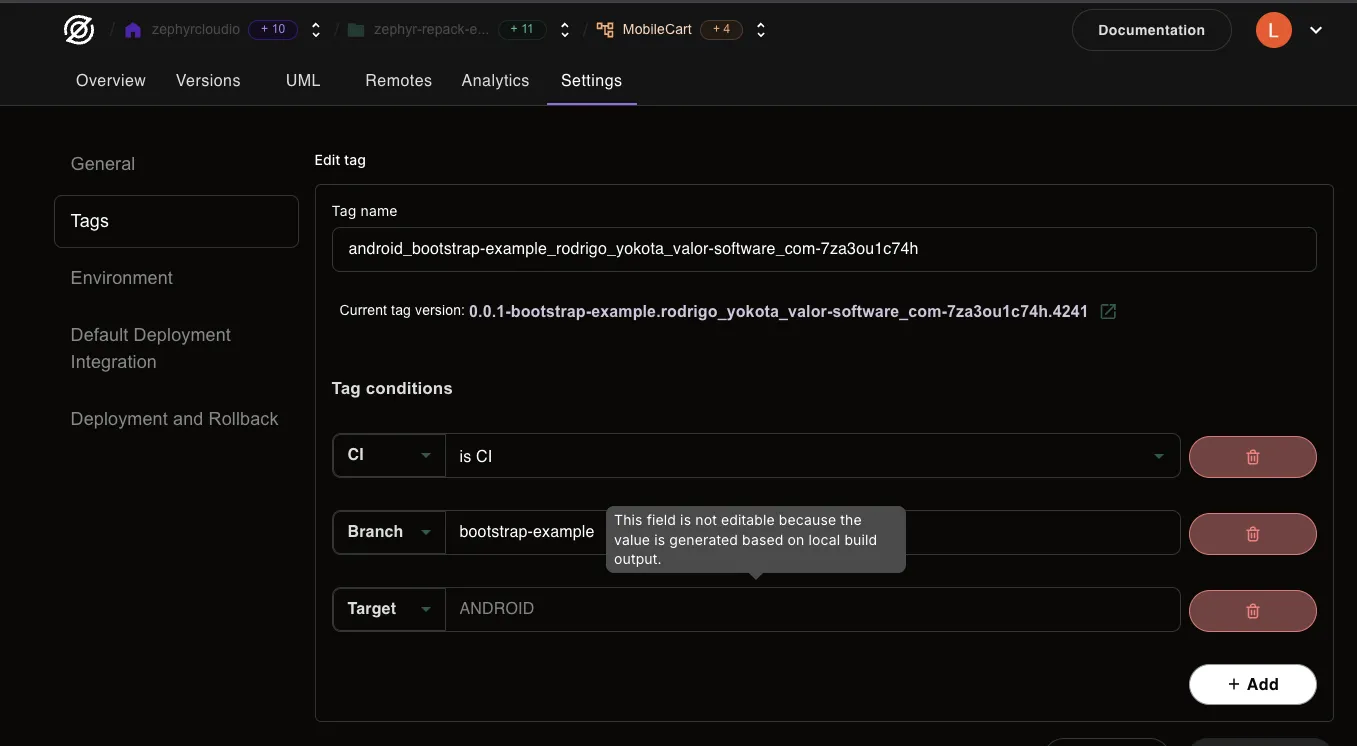Delete the CI tag condition
The image size is (1357, 746).
click(x=1252, y=457)
